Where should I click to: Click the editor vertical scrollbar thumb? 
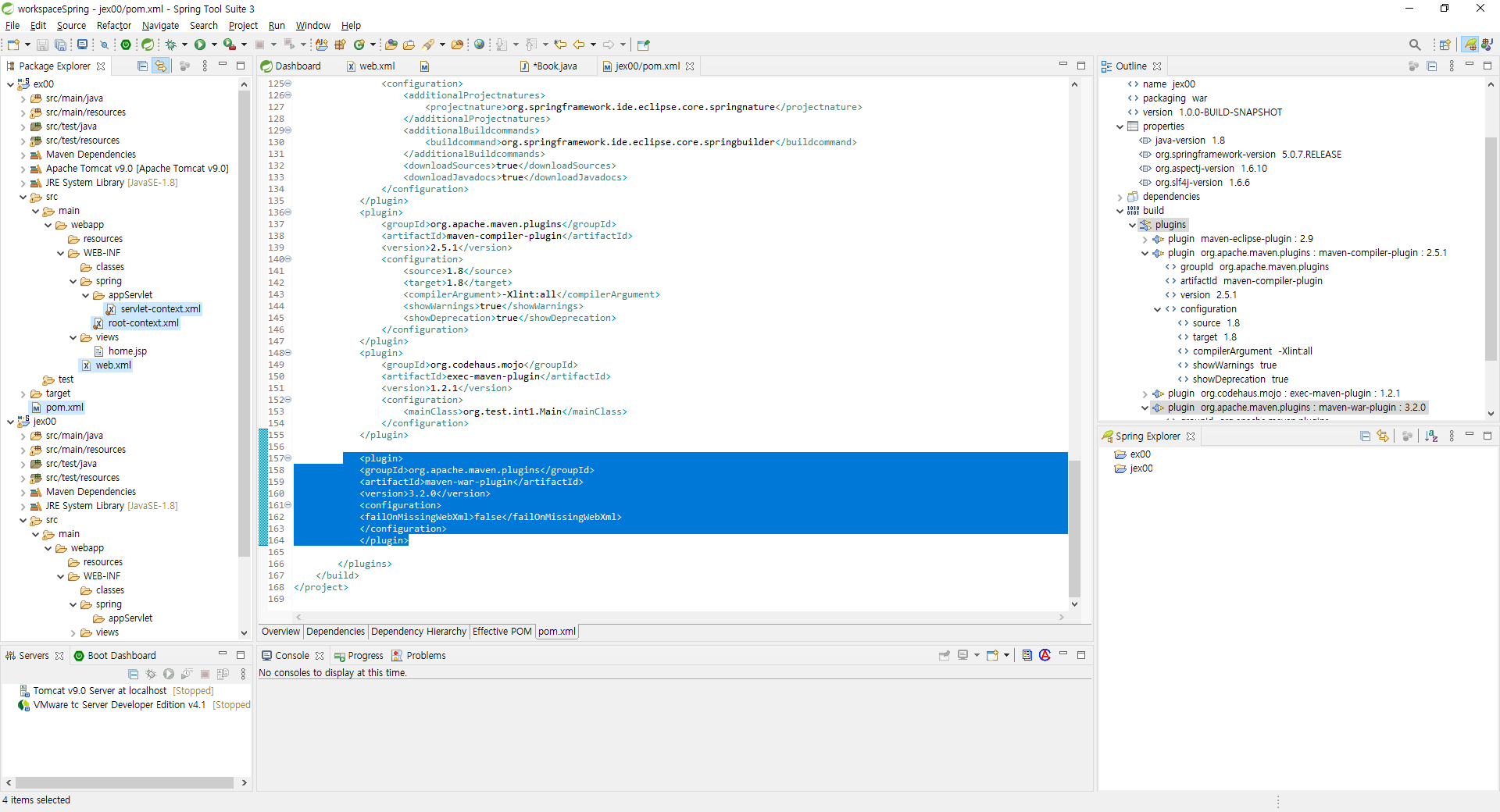click(x=1074, y=528)
